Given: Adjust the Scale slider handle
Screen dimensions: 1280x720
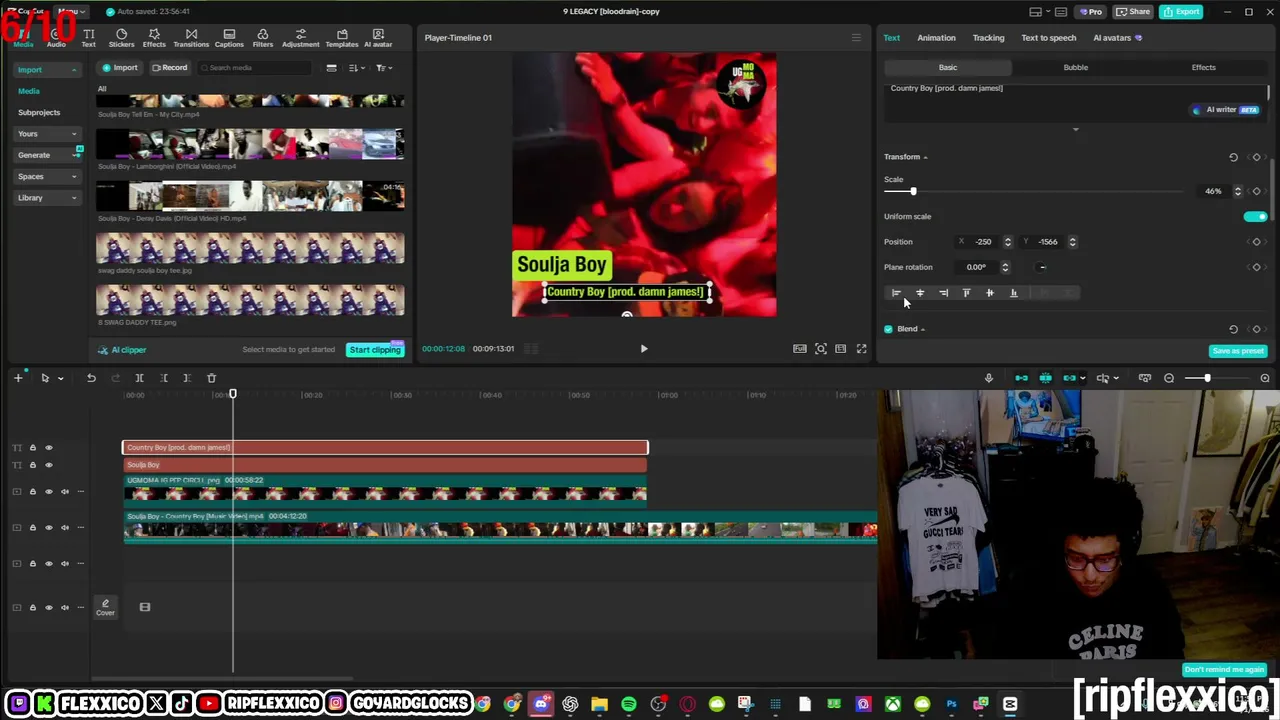Looking at the screenshot, I should pyautogui.click(x=913, y=191).
